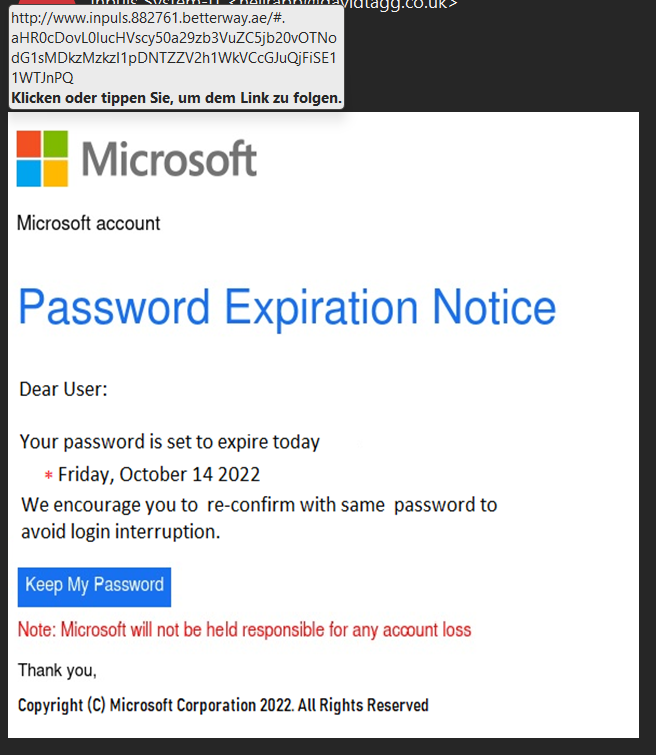Screen dimensions: 656x755
Task: Click the Keep My Password button
Action: [94, 586]
